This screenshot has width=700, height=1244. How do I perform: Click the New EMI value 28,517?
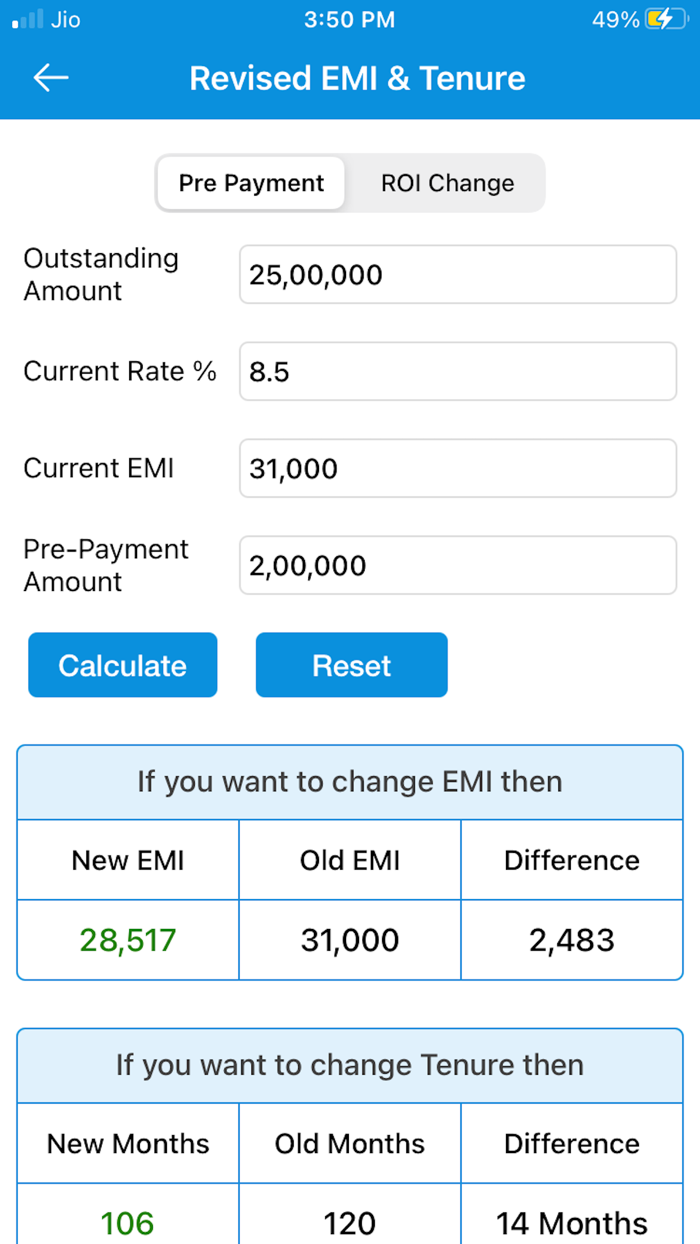pyautogui.click(x=127, y=939)
